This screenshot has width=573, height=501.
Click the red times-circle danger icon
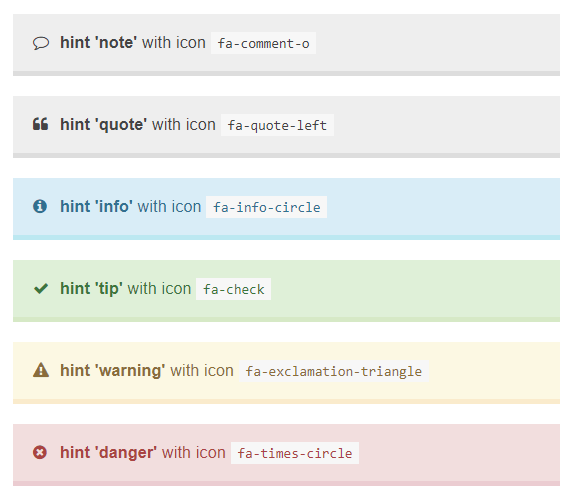coord(40,452)
